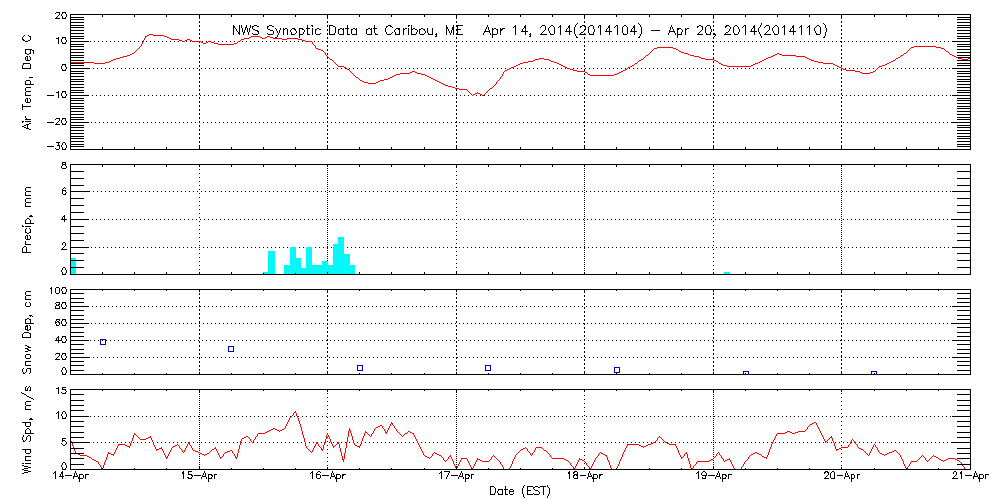Select the "16-Apr" date tick label
This screenshot has width=1000, height=500.
[328, 478]
